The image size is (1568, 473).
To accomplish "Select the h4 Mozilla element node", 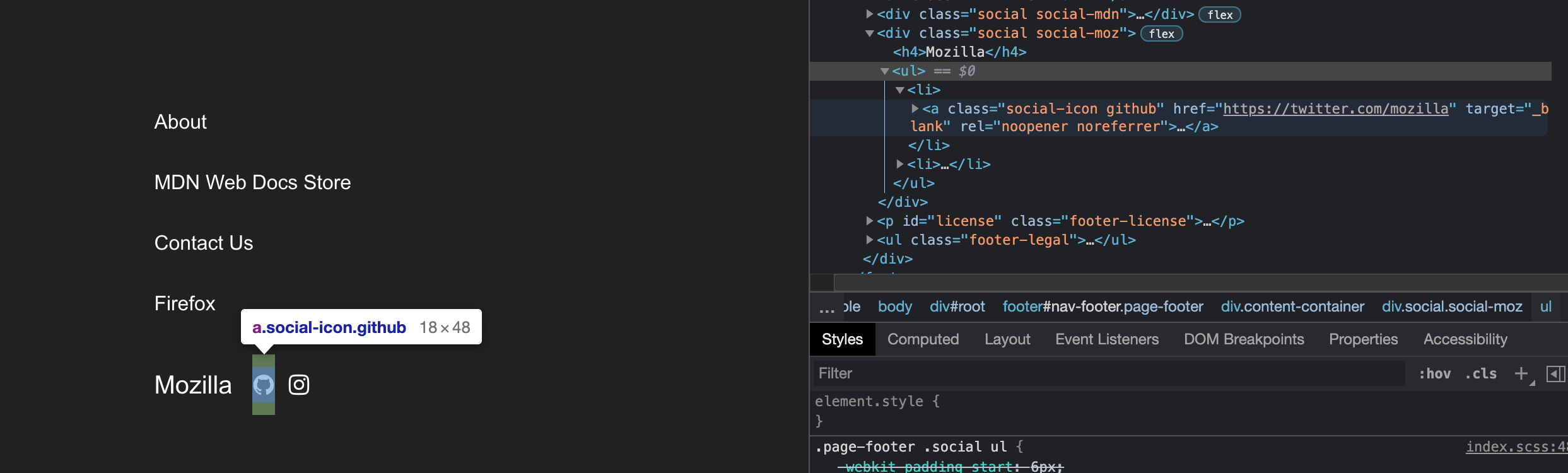I will tap(959, 52).
